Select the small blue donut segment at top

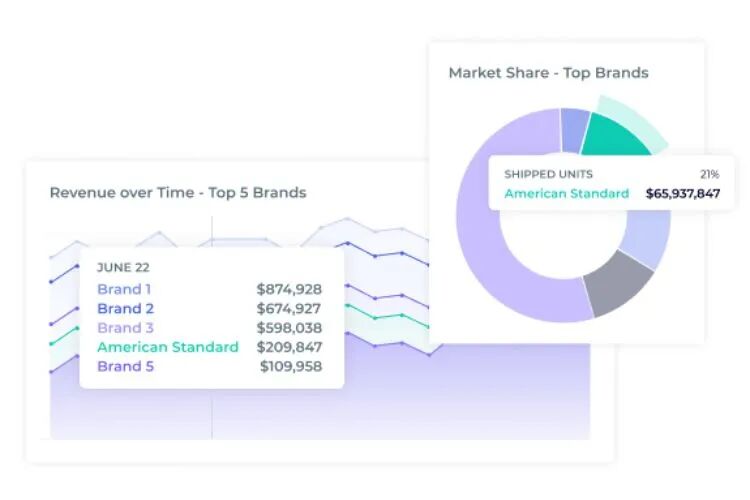pos(575,130)
